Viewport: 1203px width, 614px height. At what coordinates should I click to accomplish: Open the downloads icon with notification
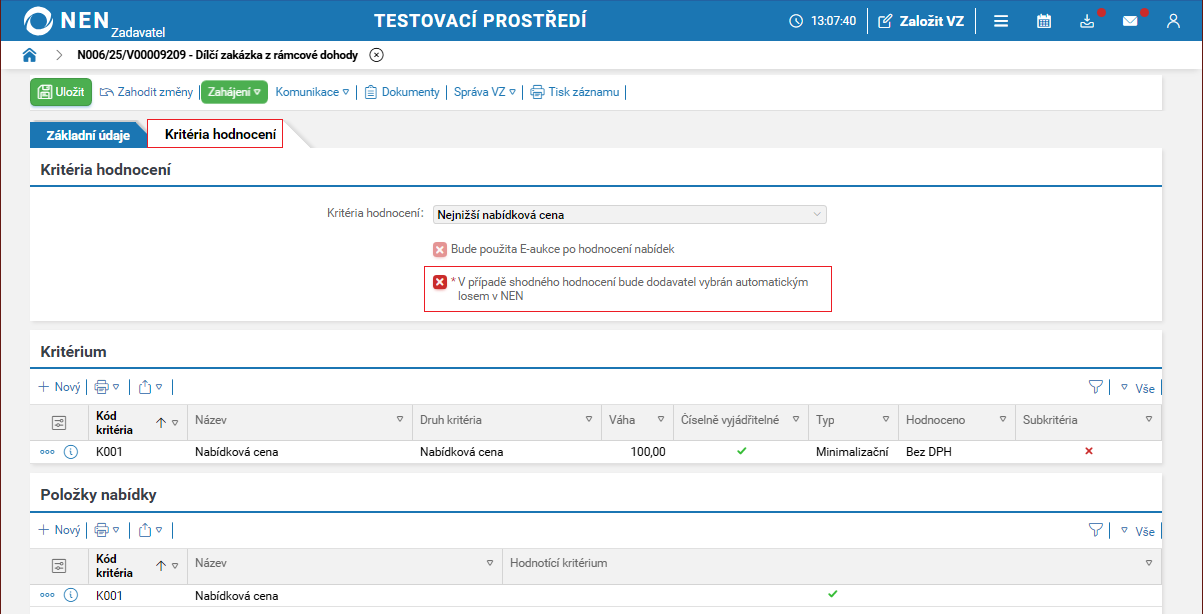tap(1088, 21)
